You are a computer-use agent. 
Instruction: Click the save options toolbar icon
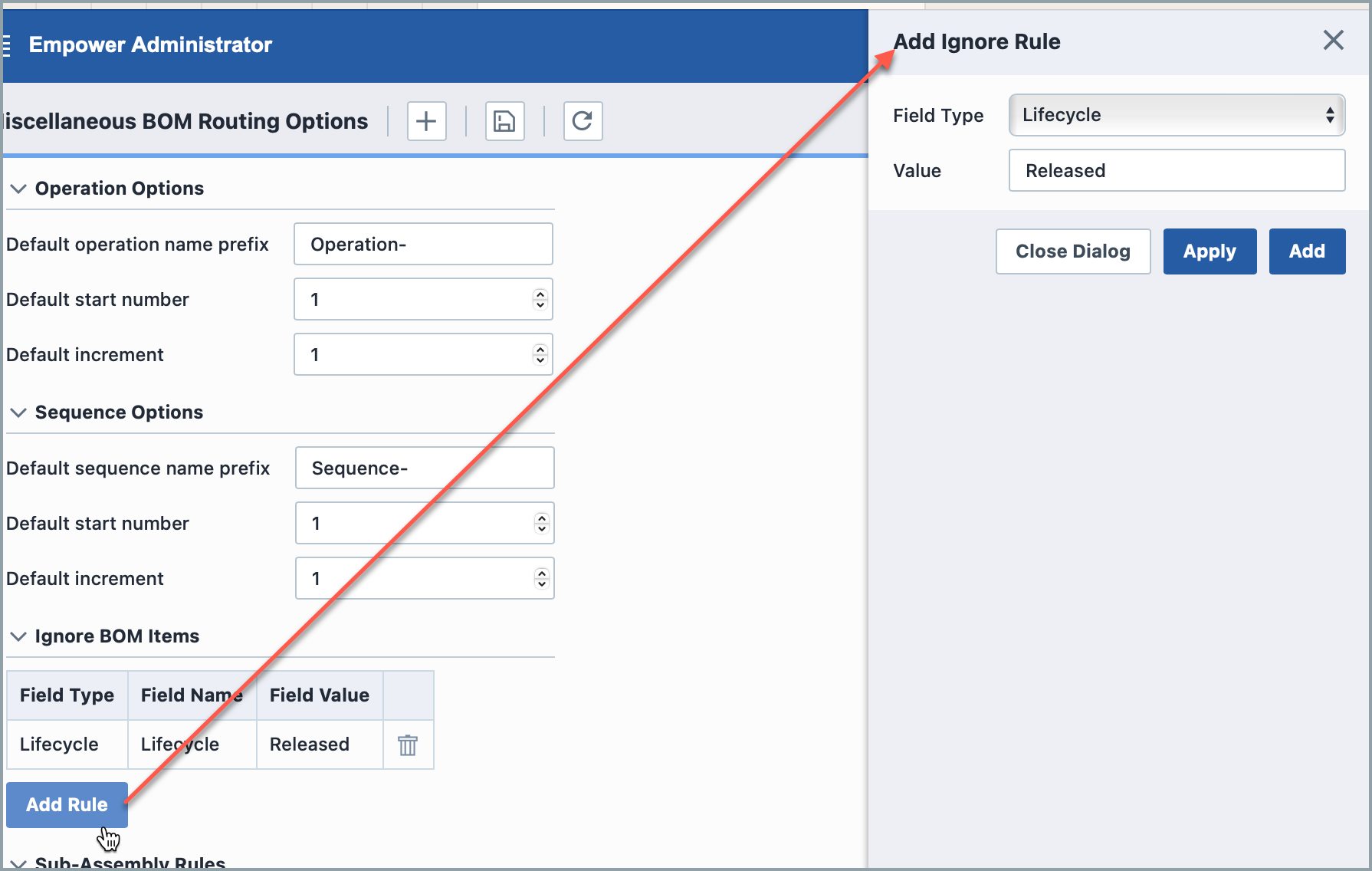[x=504, y=121]
